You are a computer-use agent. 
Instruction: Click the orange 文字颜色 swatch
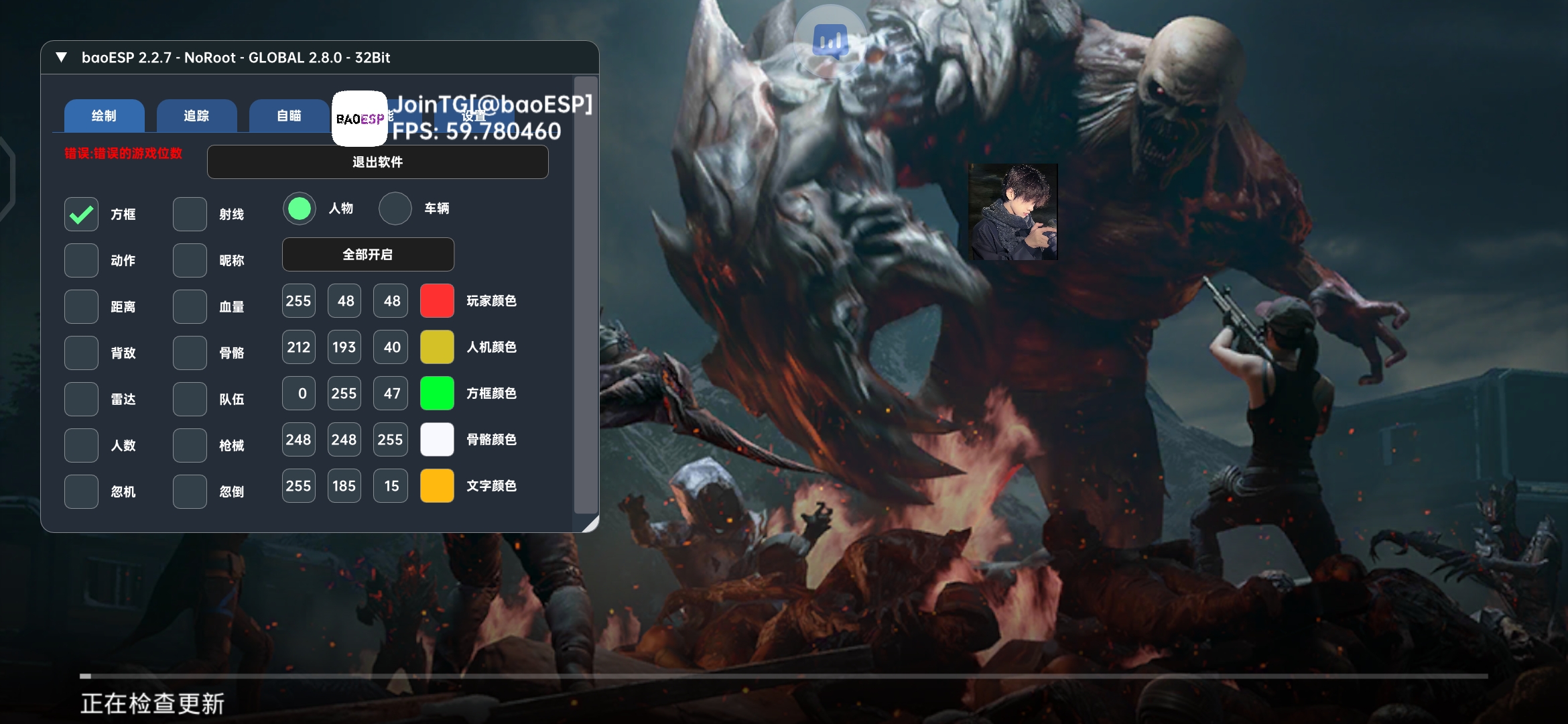(x=437, y=486)
